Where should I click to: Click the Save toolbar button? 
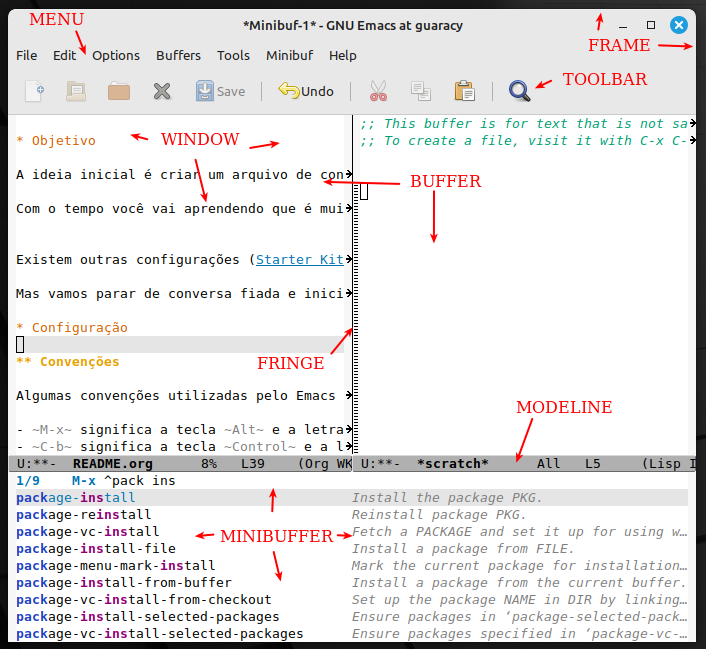tap(221, 91)
